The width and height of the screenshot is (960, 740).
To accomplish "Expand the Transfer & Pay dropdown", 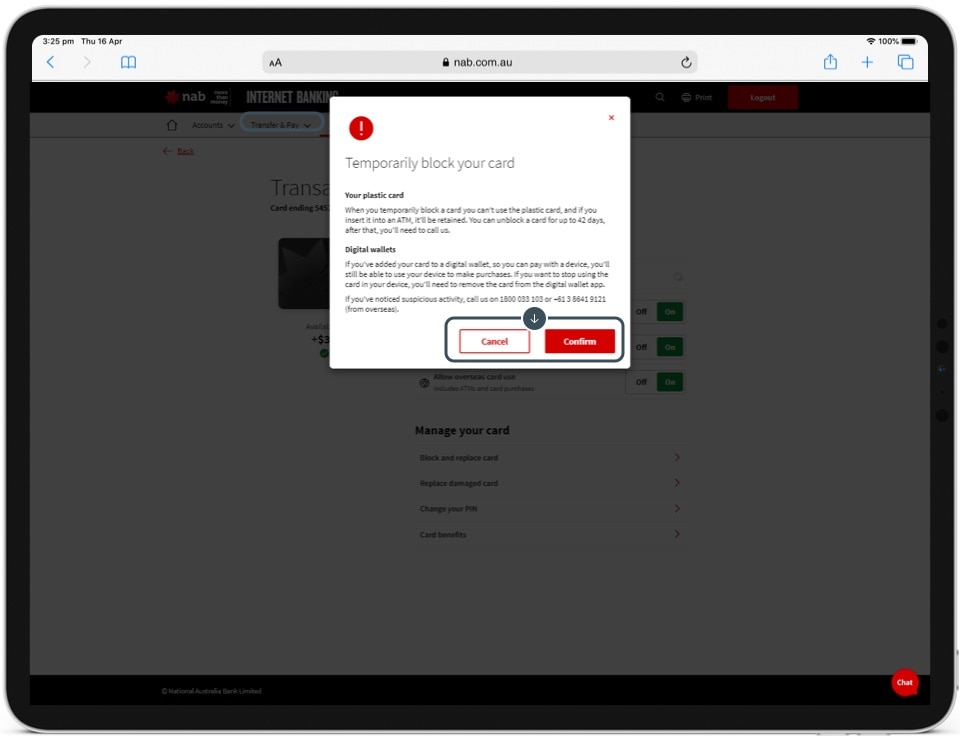I will click(x=281, y=125).
